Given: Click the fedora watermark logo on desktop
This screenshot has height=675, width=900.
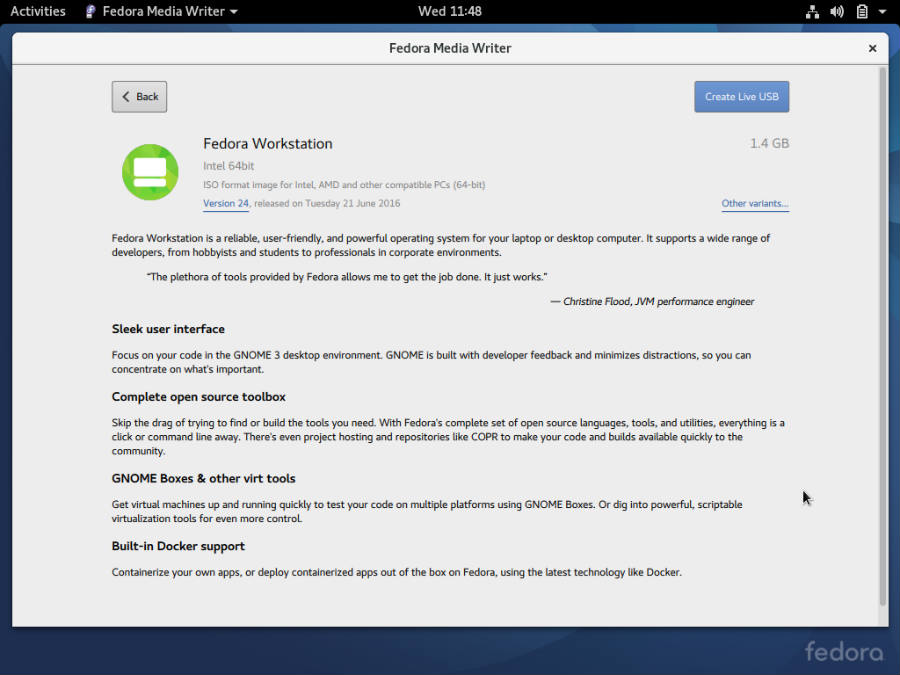Looking at the screenshot, I should pos(844,652).
